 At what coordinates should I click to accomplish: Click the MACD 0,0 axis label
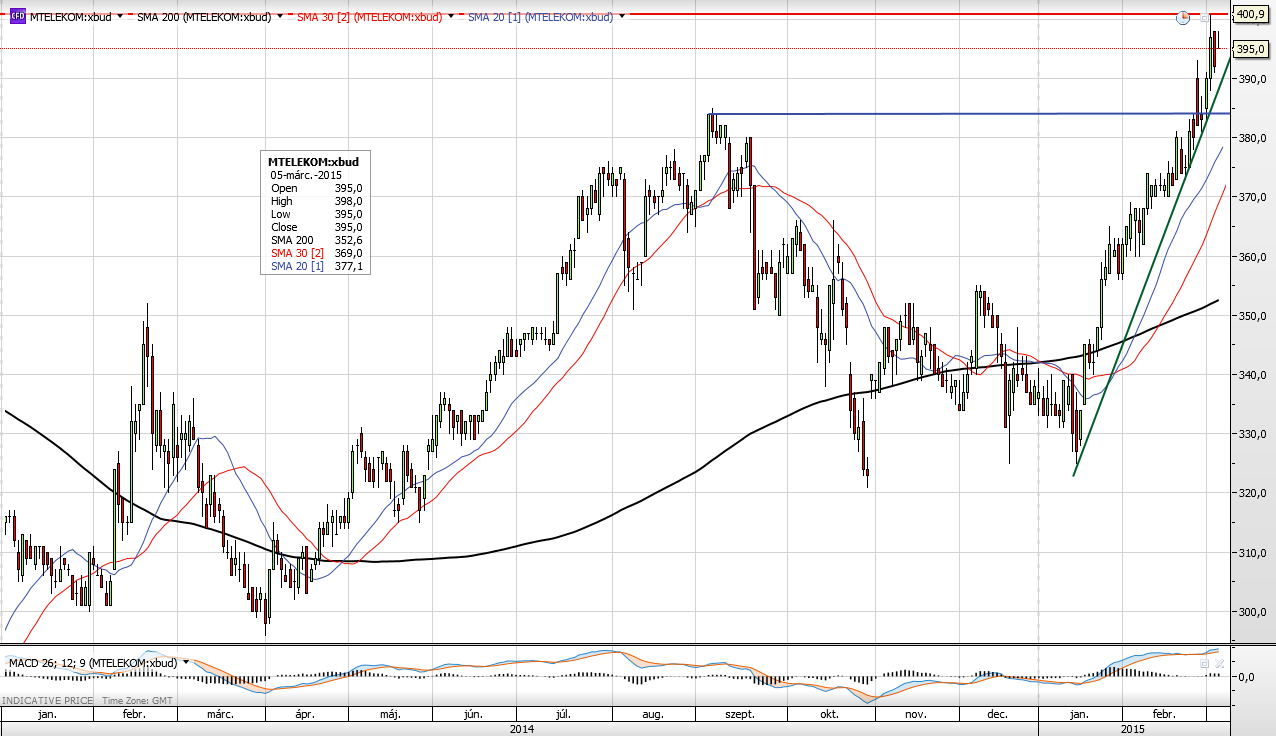click(1248, 677)
